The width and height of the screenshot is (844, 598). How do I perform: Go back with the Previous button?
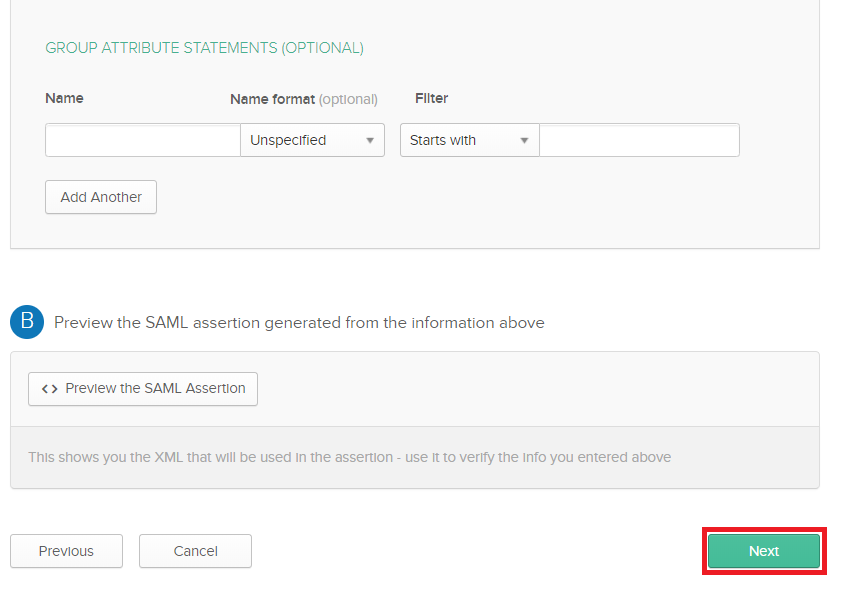(66, 551)
